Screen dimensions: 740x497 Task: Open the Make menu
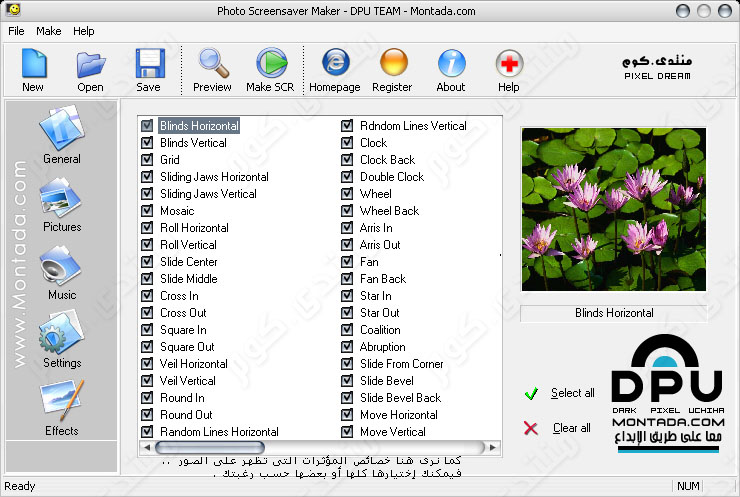(x=49, y=31)
